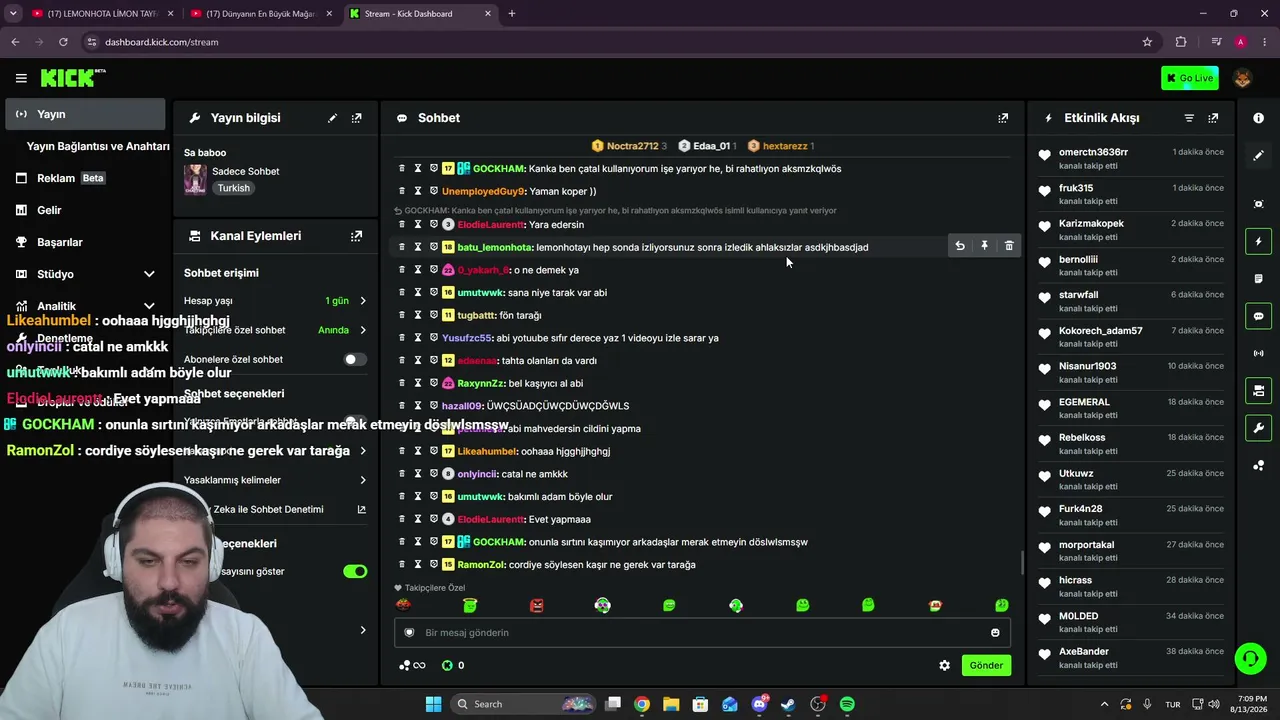Toggle Abonelere özel sohbet switch
Screen dimensions: 1280x720
point(355,359)
